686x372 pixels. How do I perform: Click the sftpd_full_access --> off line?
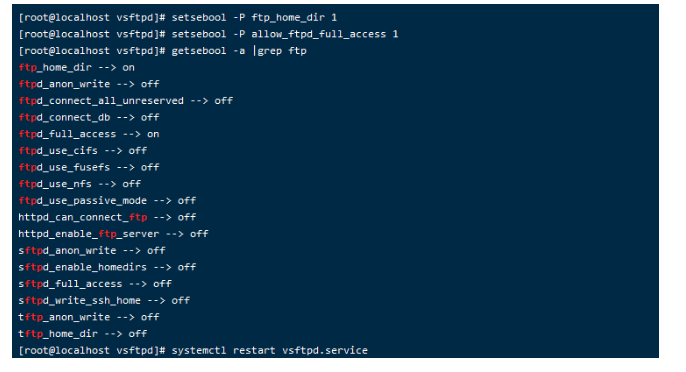pyautogui.click(x=95, y=284)
